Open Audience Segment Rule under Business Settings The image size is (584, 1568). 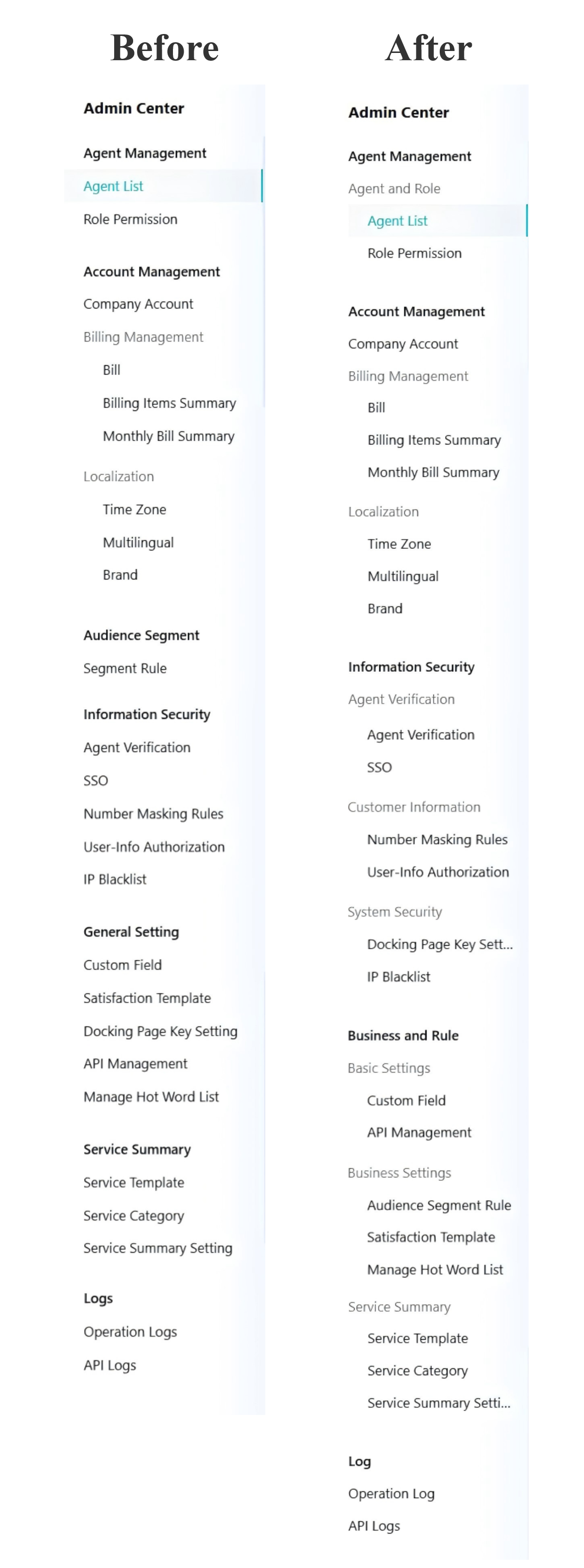[x=438, y=1205]
